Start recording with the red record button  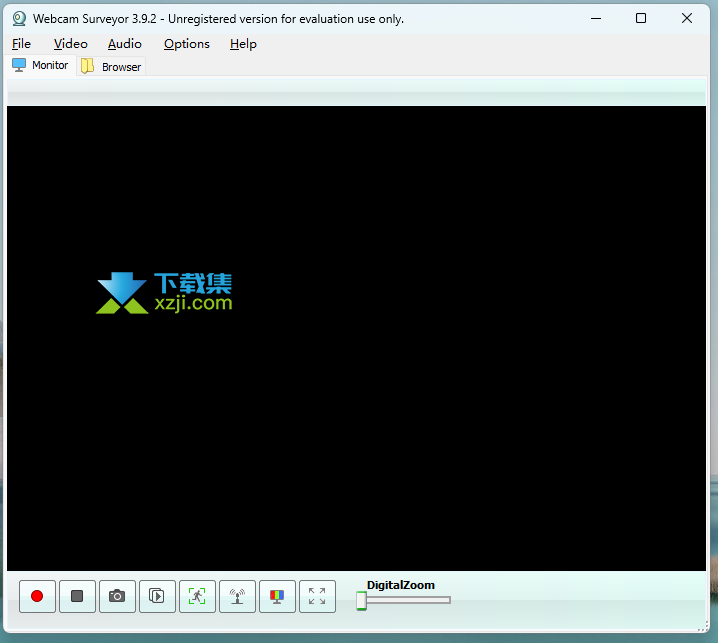[x=37, y=596]
